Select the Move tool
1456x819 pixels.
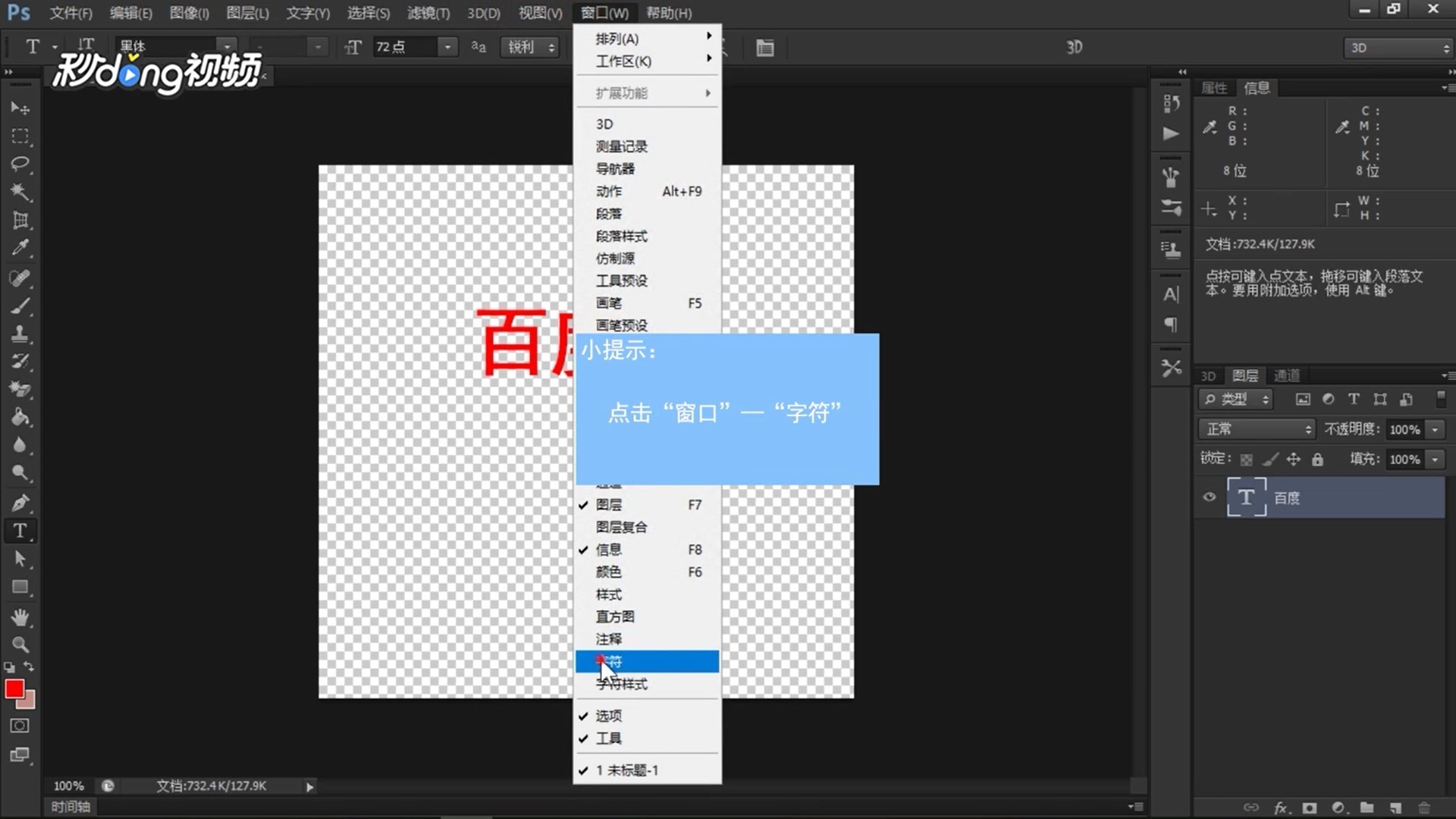tap(20, 107)
